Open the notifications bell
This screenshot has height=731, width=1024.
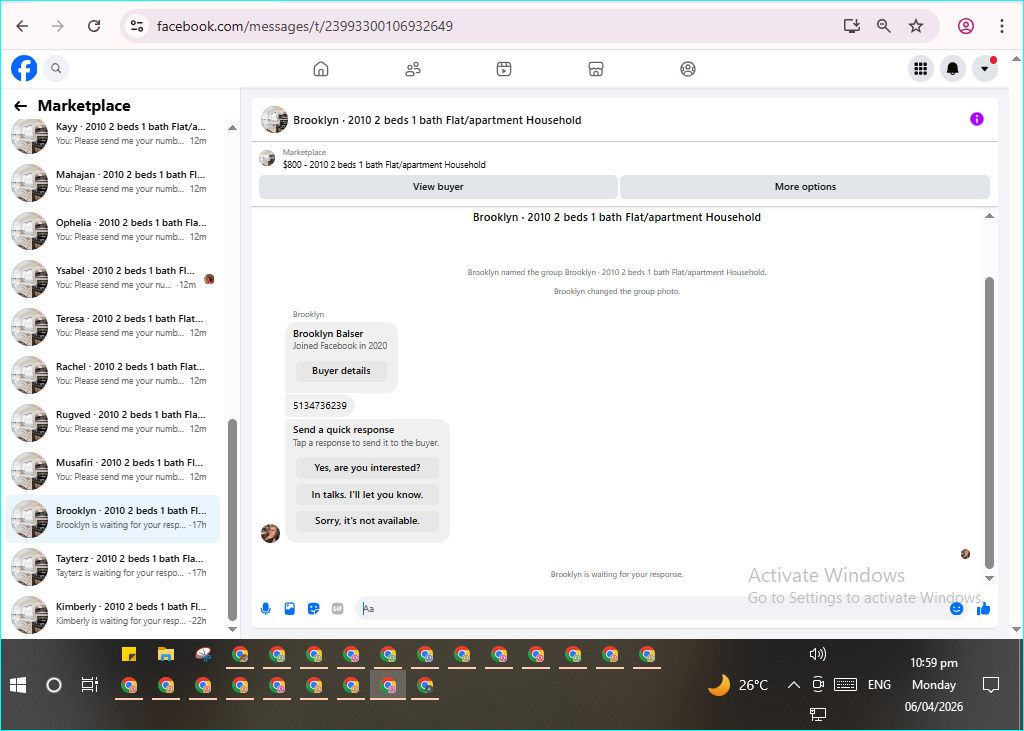pyautogui.click(x=953, y=69)
